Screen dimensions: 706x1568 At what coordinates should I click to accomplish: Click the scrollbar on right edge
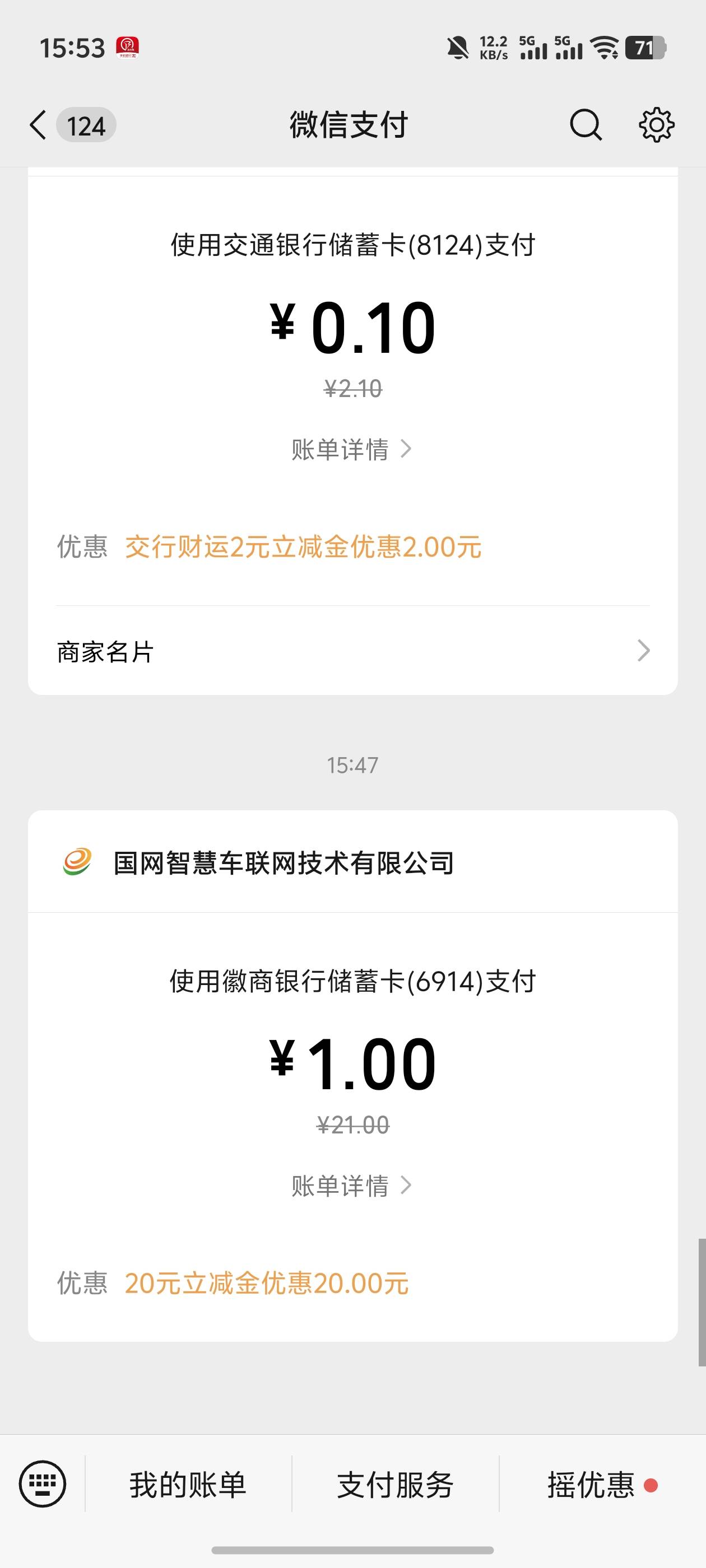click(702, 1302)
